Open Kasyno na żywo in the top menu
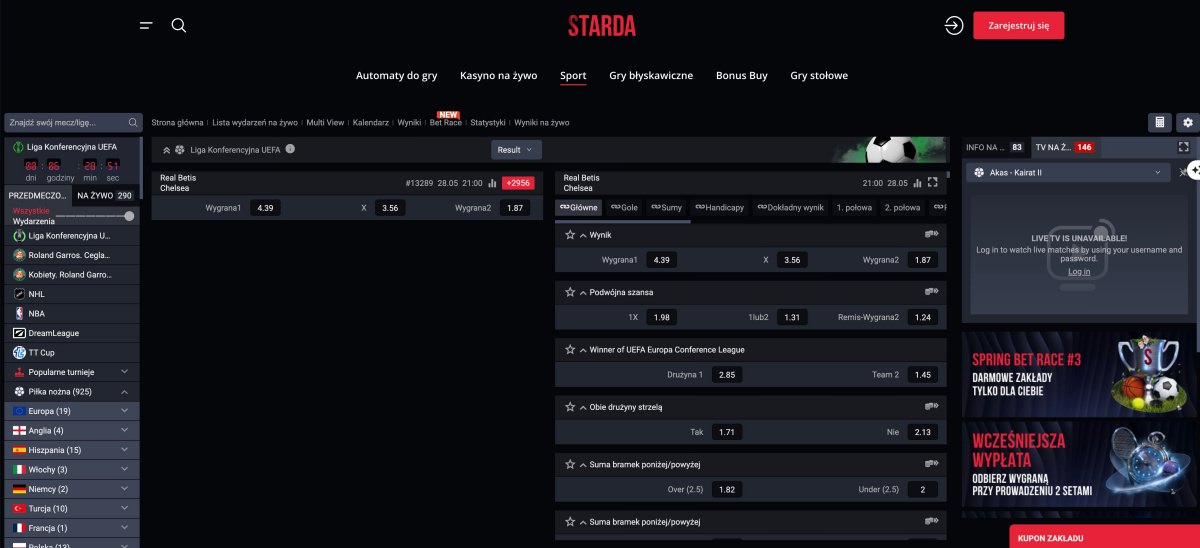1200x548 pixels. coord(498,76)
